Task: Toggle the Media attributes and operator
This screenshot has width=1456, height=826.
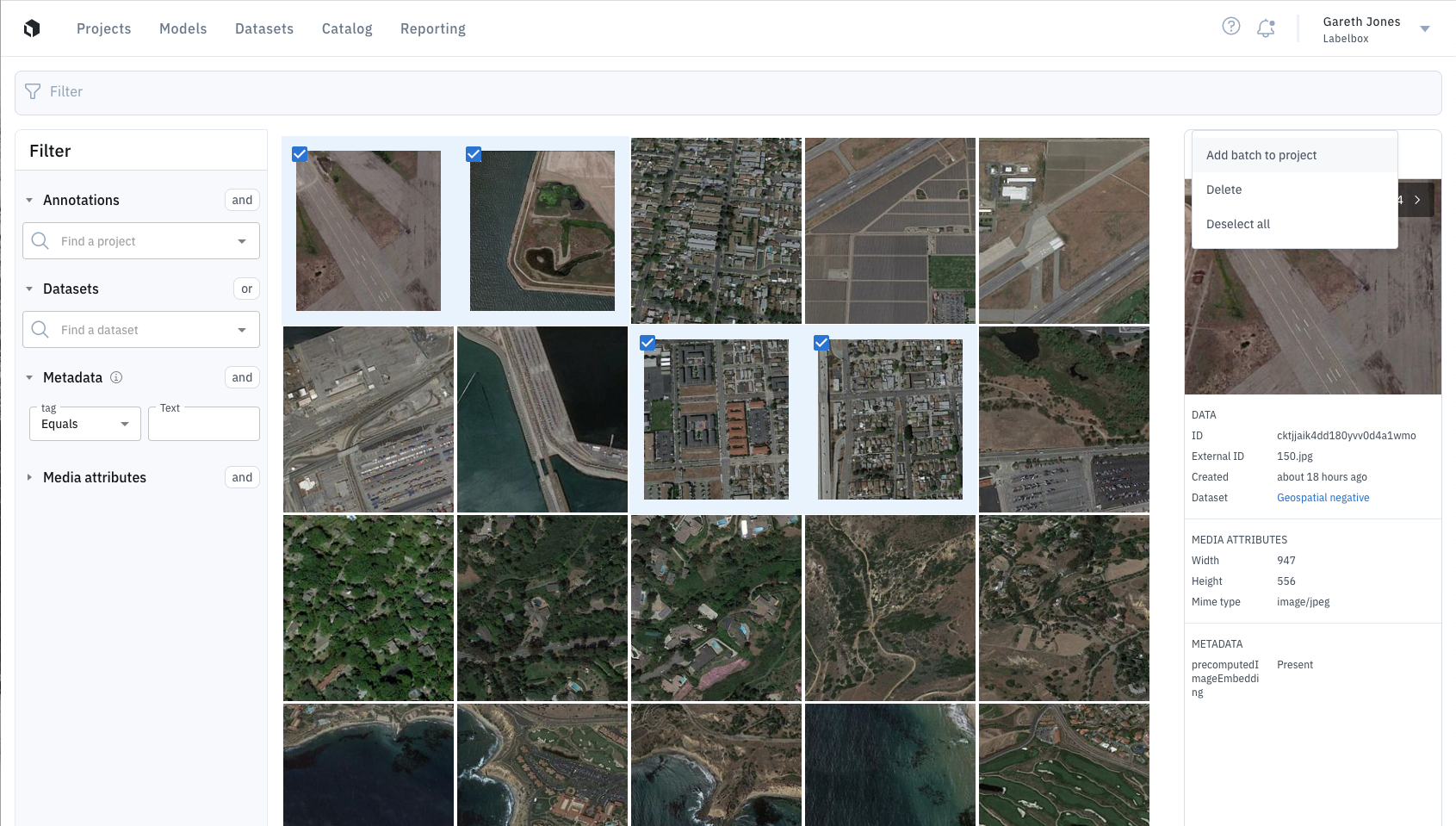Action: (x=242, y=477)
